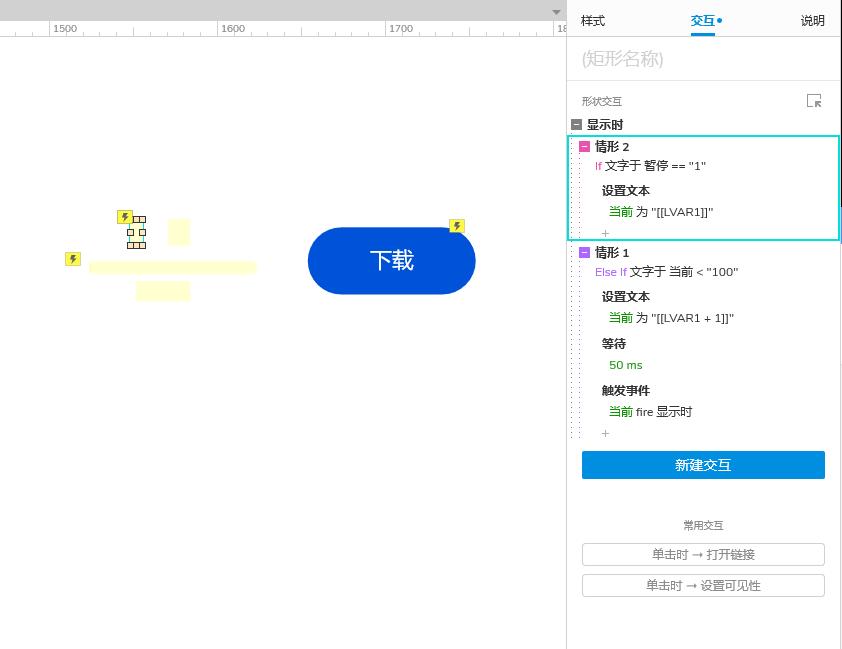The width and height of the screenshot is (842, 649).
Task: Select the blue 下载 button on canvas
Action: 391,261
